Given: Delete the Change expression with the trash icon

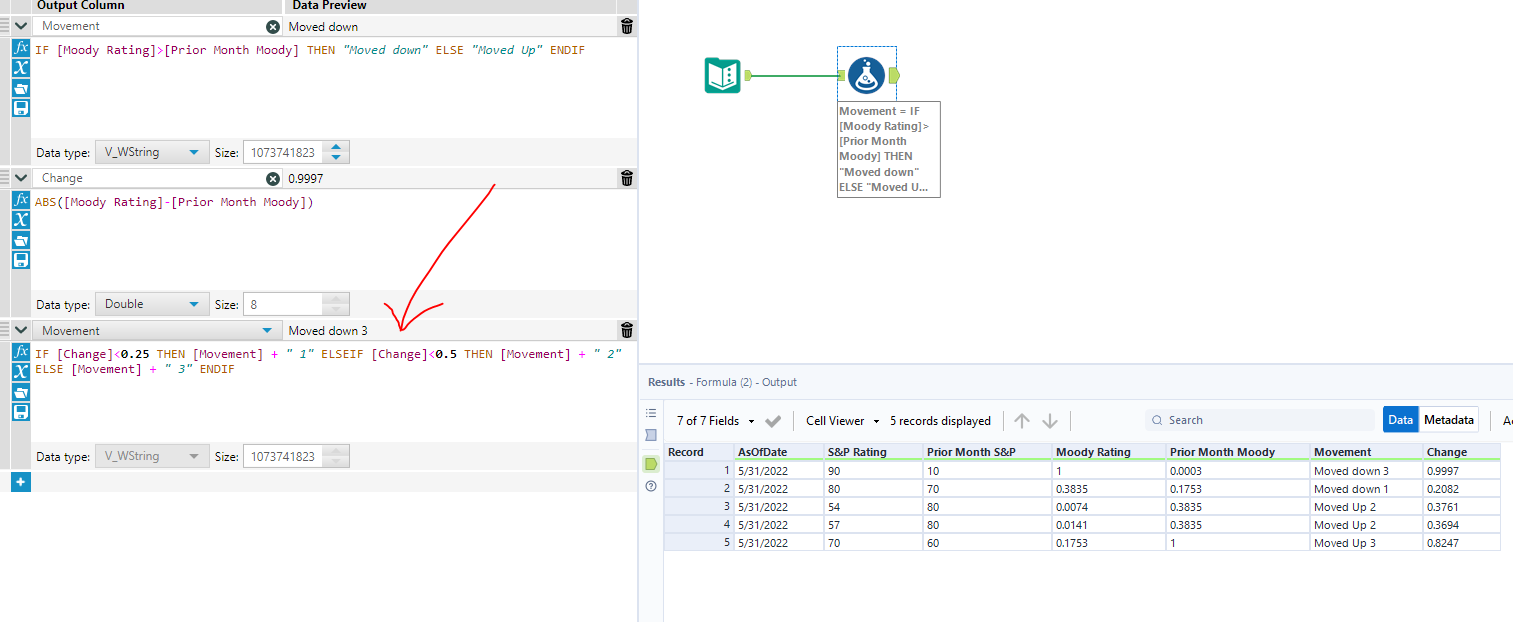Looking at the screenshot, I should (x=626, y=178).
